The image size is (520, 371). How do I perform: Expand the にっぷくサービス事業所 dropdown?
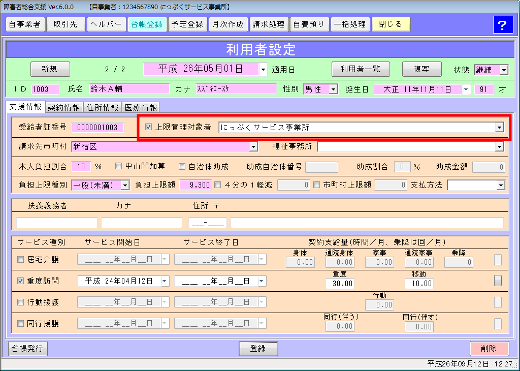(499, 127)
